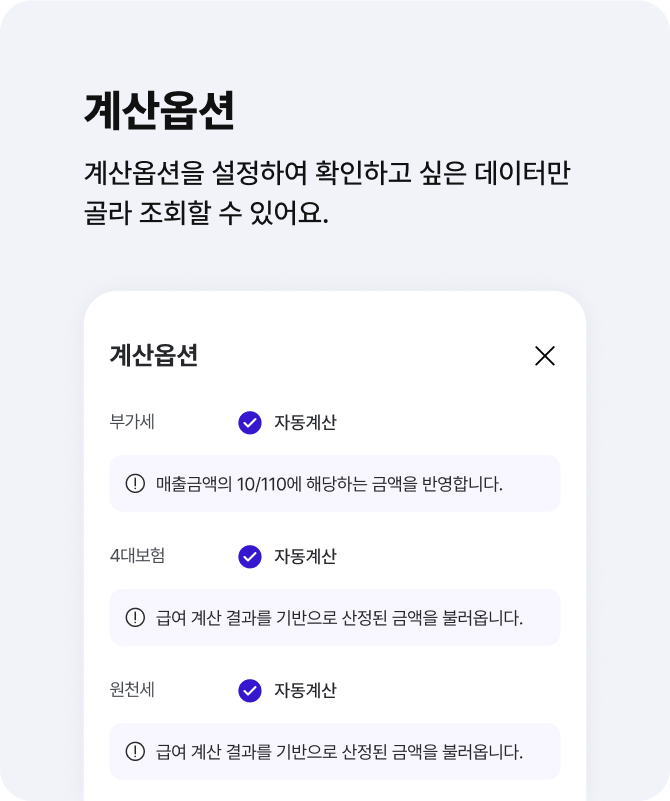670x801 pixels.
Task: Click the 4대보험 급여 계산 결과 notice text
Action: tap(340, 618)
